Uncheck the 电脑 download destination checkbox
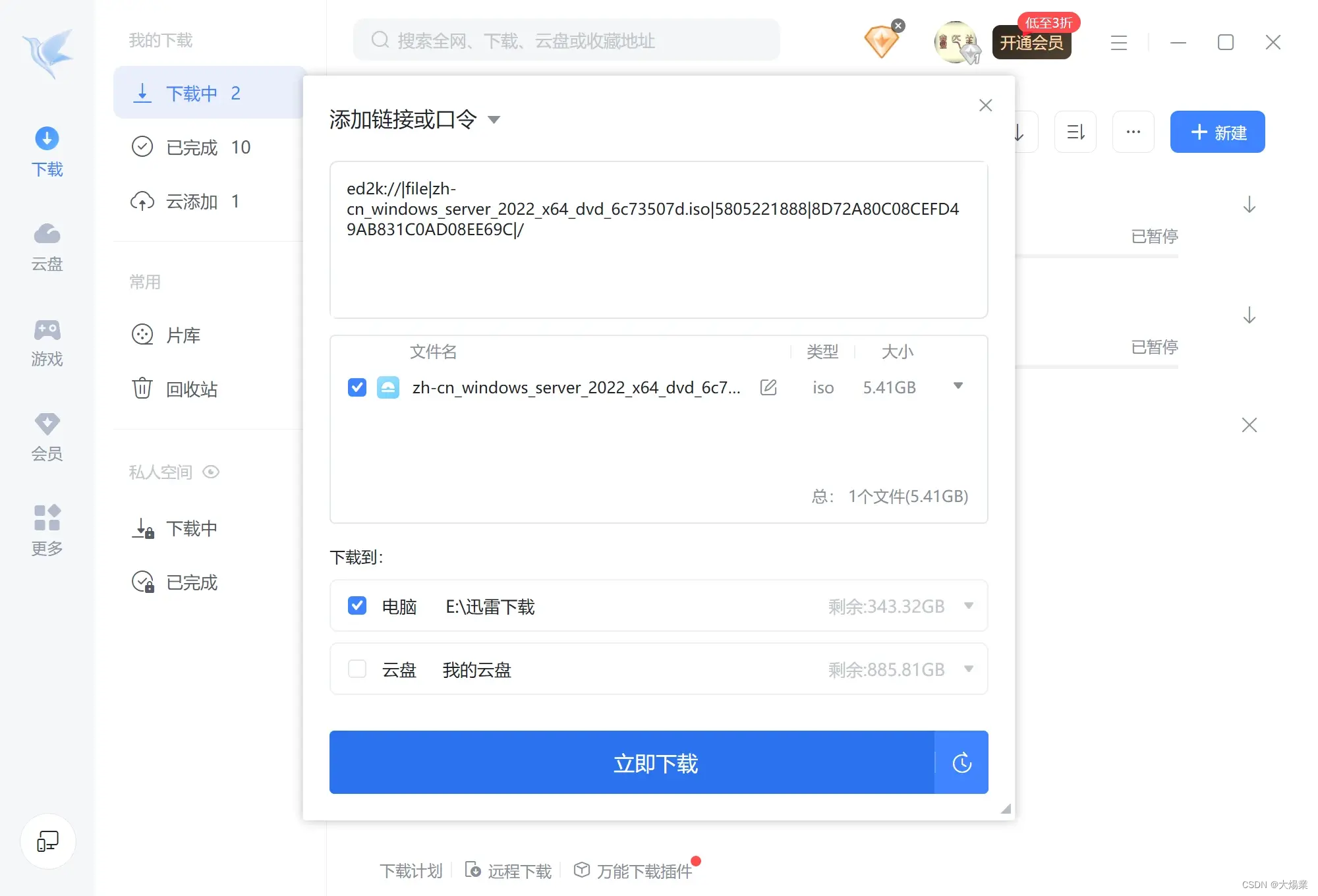The height and width of the screenshot is (896, 1318). pos(357,605)
